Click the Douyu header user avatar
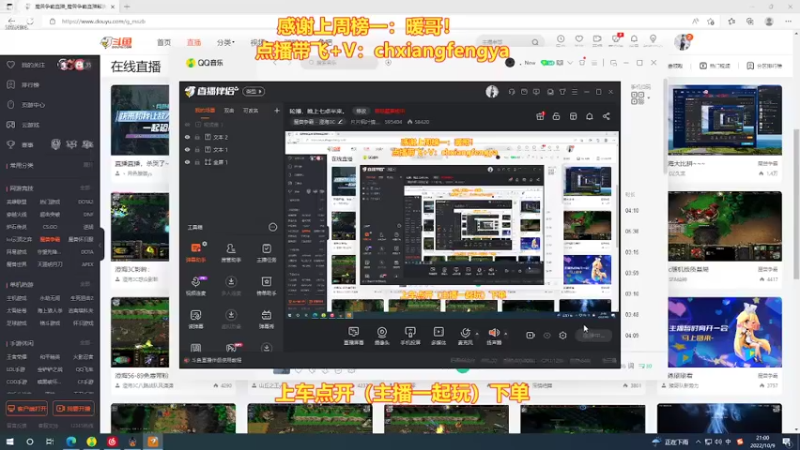Screen dimensions: 800x450 point(682,42)
